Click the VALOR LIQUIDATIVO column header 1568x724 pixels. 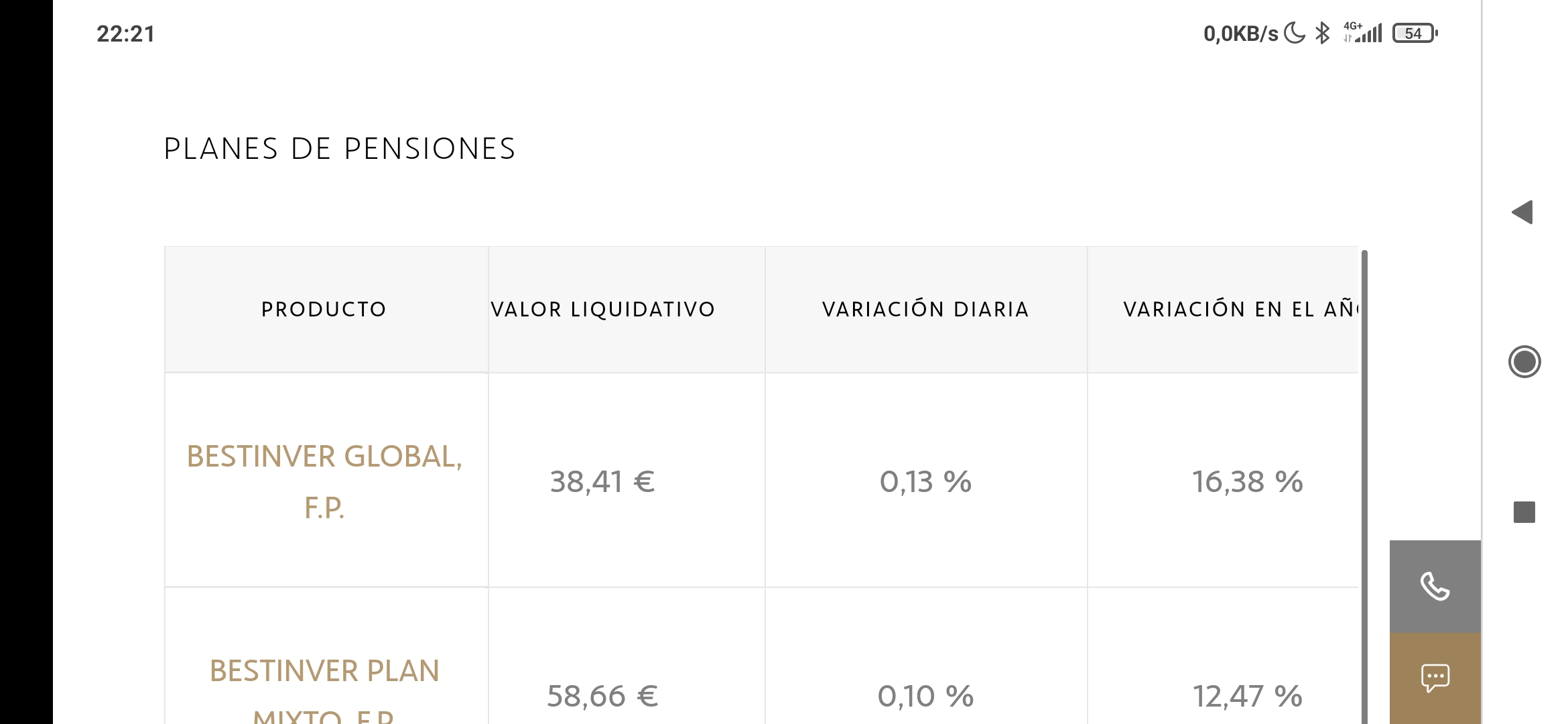click(x=603, y=309)
